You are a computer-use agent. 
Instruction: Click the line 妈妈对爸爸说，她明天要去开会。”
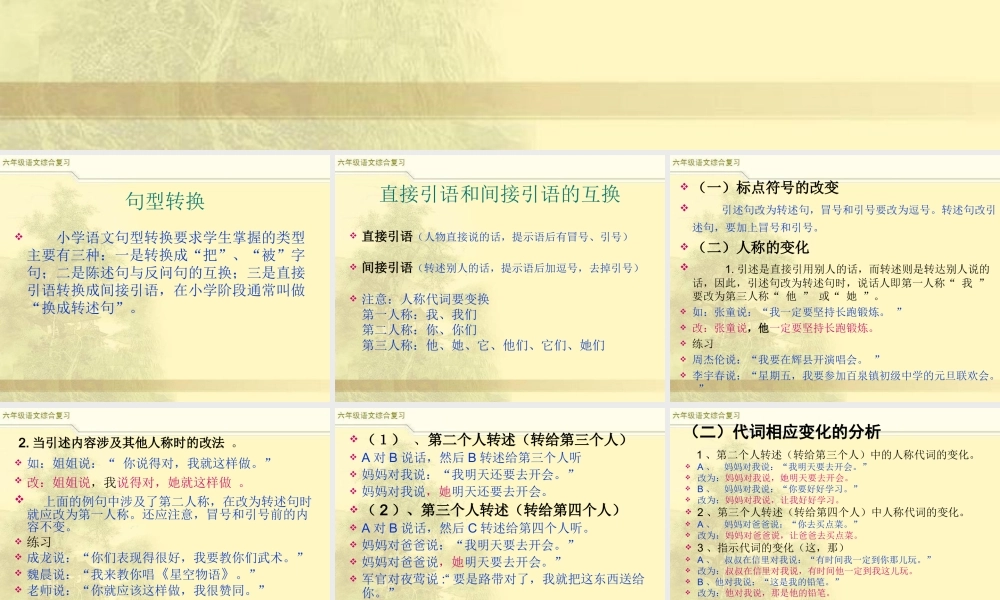[462, 562]
